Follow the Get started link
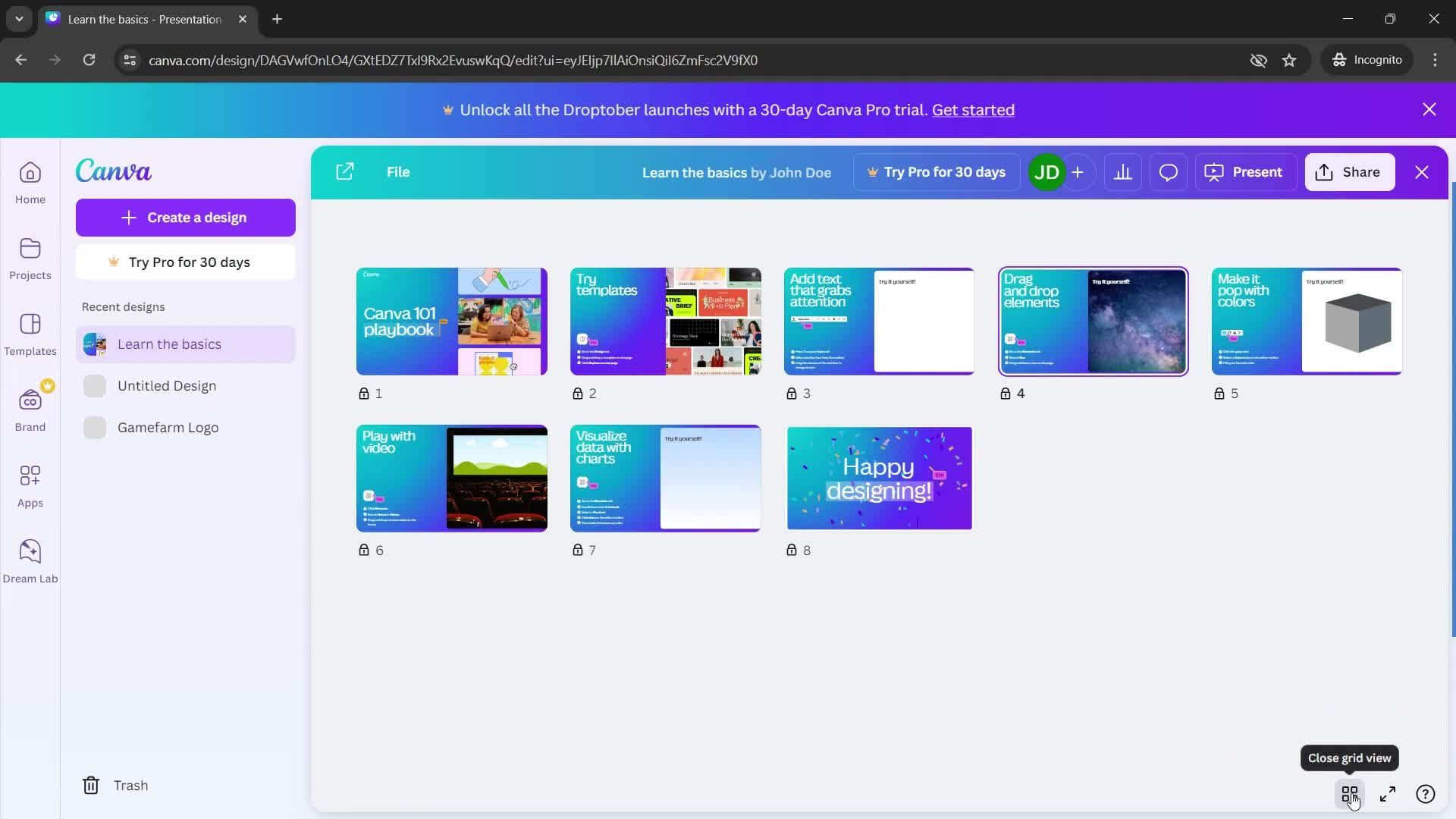This screenshot has width=1456, height=819. point(973,110)
